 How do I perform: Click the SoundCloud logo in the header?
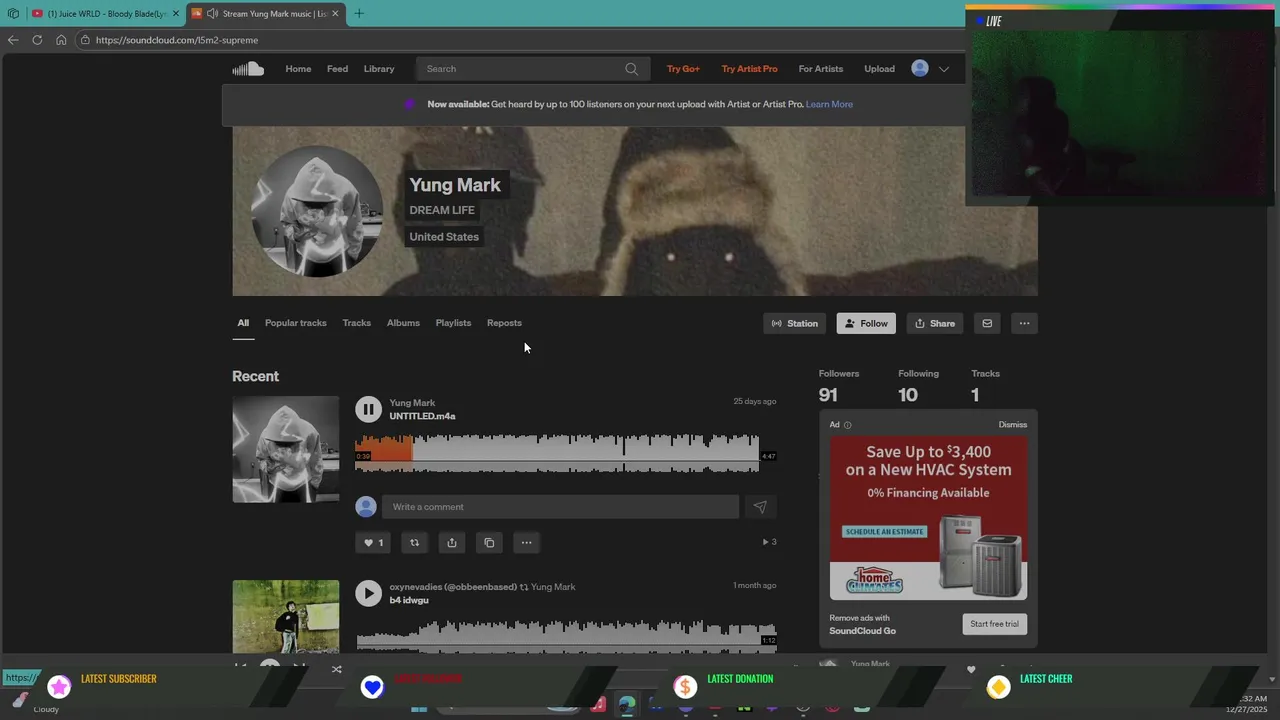(248, 69)
